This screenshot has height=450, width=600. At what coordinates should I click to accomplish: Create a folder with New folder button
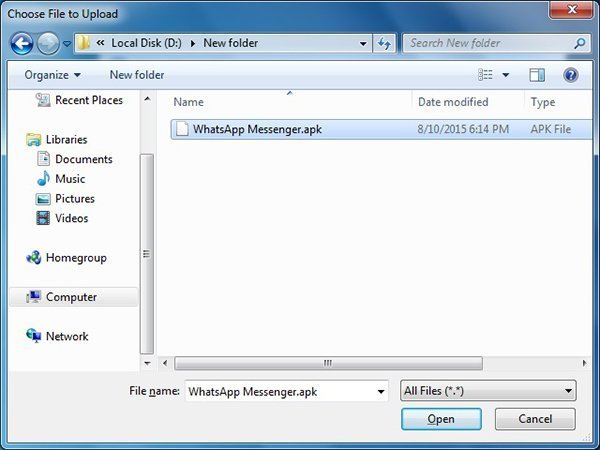(137, 75)
